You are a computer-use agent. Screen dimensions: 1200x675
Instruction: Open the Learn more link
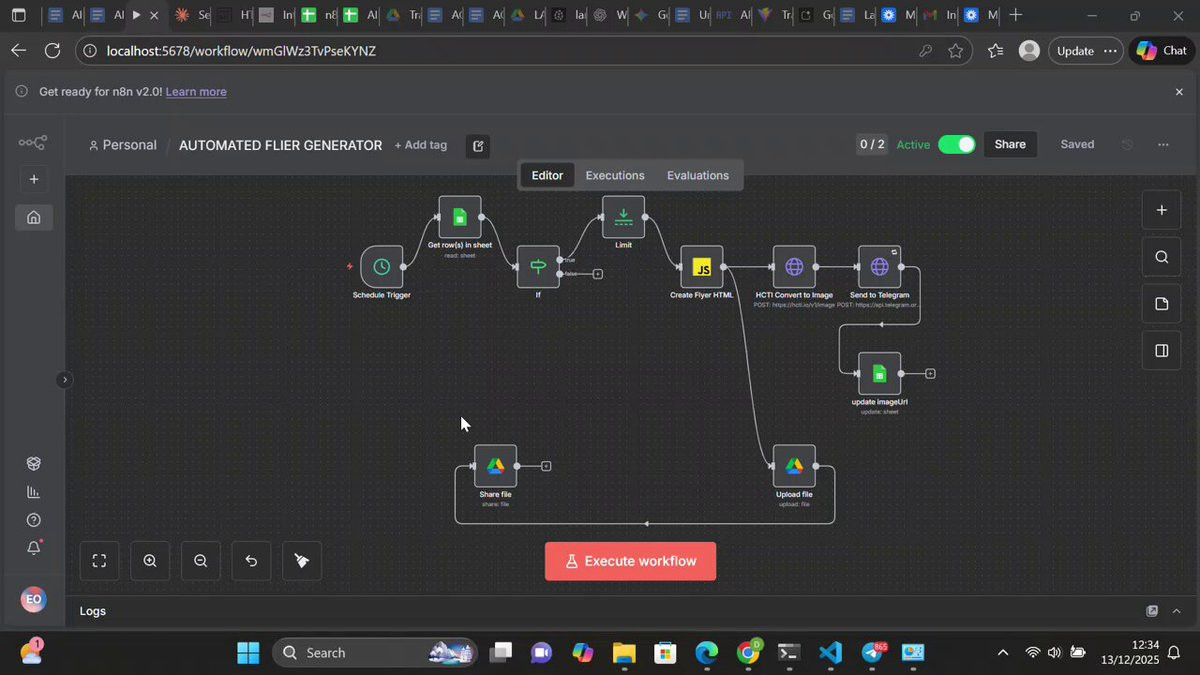pos(196,91)
